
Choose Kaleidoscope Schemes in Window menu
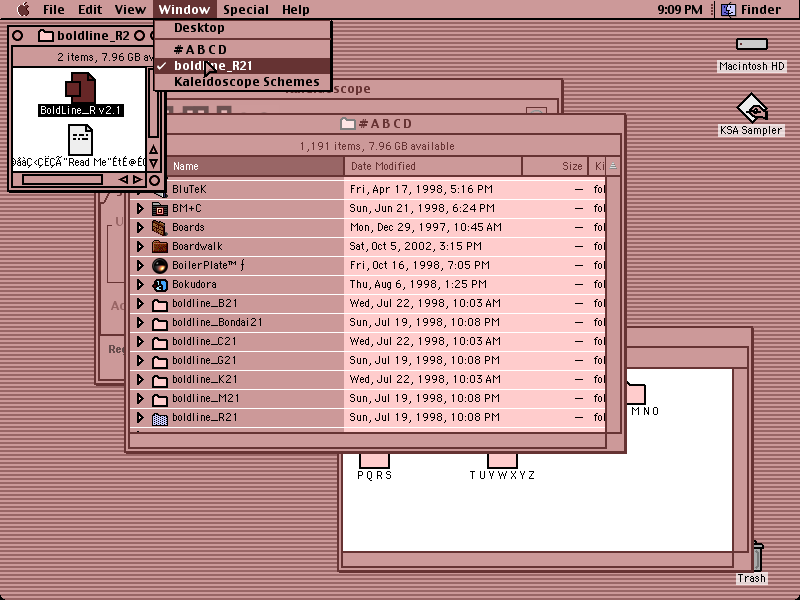(x=242, y=82)
